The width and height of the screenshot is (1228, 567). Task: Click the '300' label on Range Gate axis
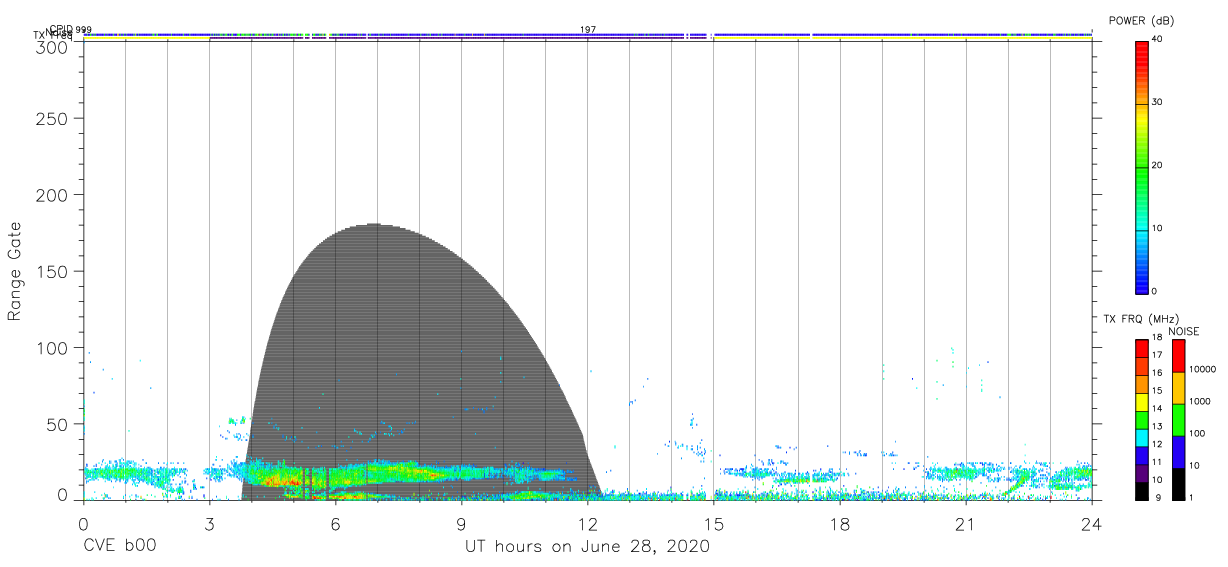(x=52, y=47)
